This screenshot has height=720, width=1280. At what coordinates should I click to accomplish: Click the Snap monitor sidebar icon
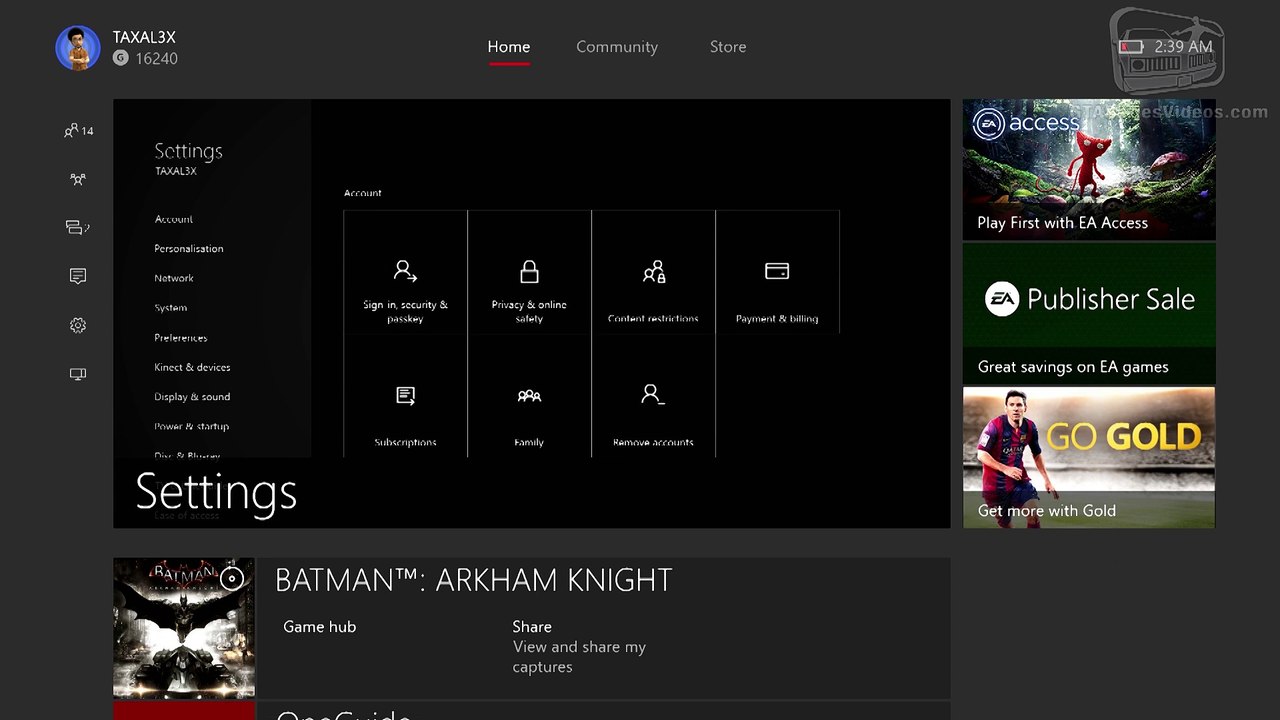click(78, 374)
